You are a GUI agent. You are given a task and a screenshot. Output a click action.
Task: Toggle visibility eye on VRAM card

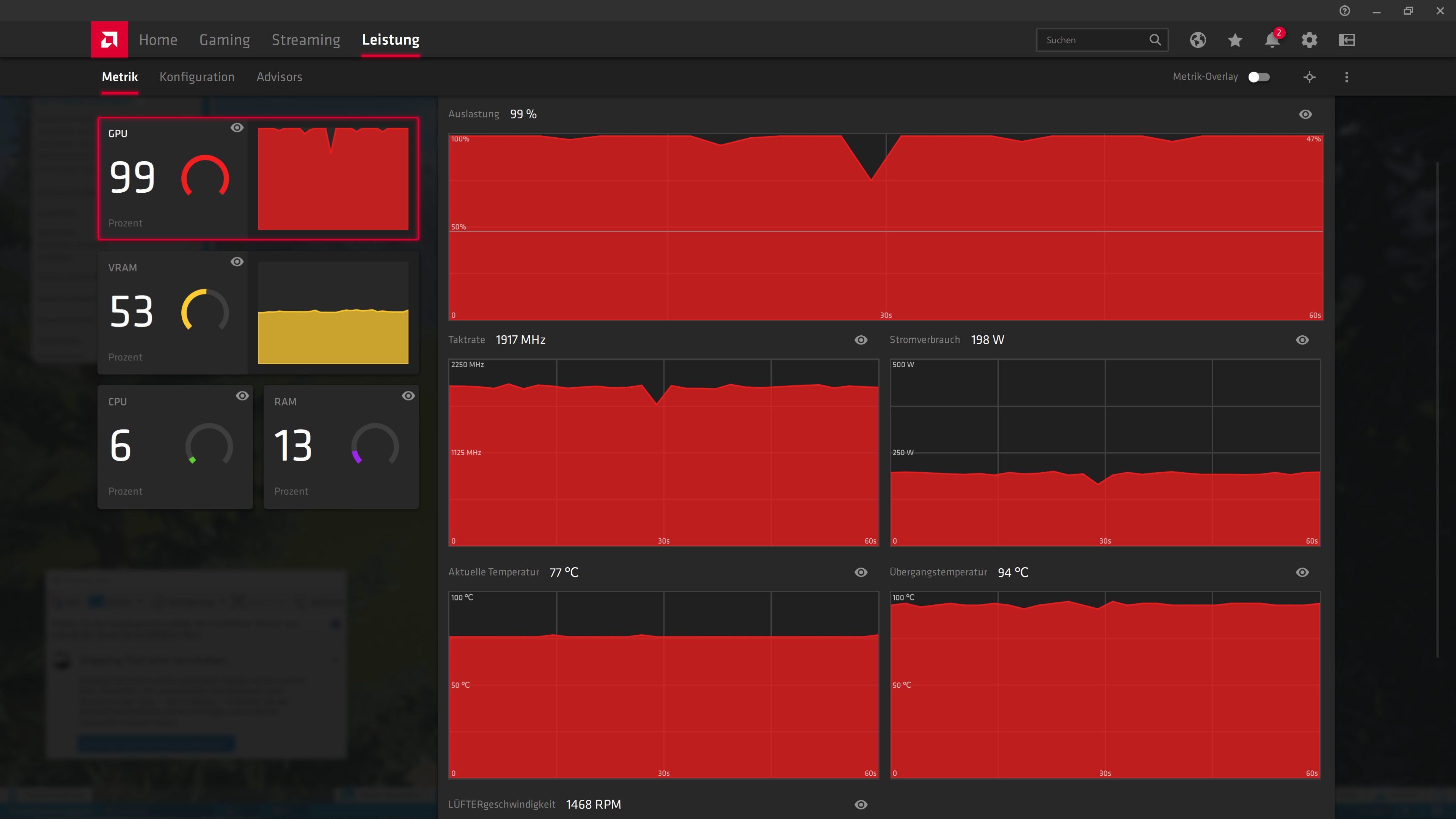tap(237, 262)
